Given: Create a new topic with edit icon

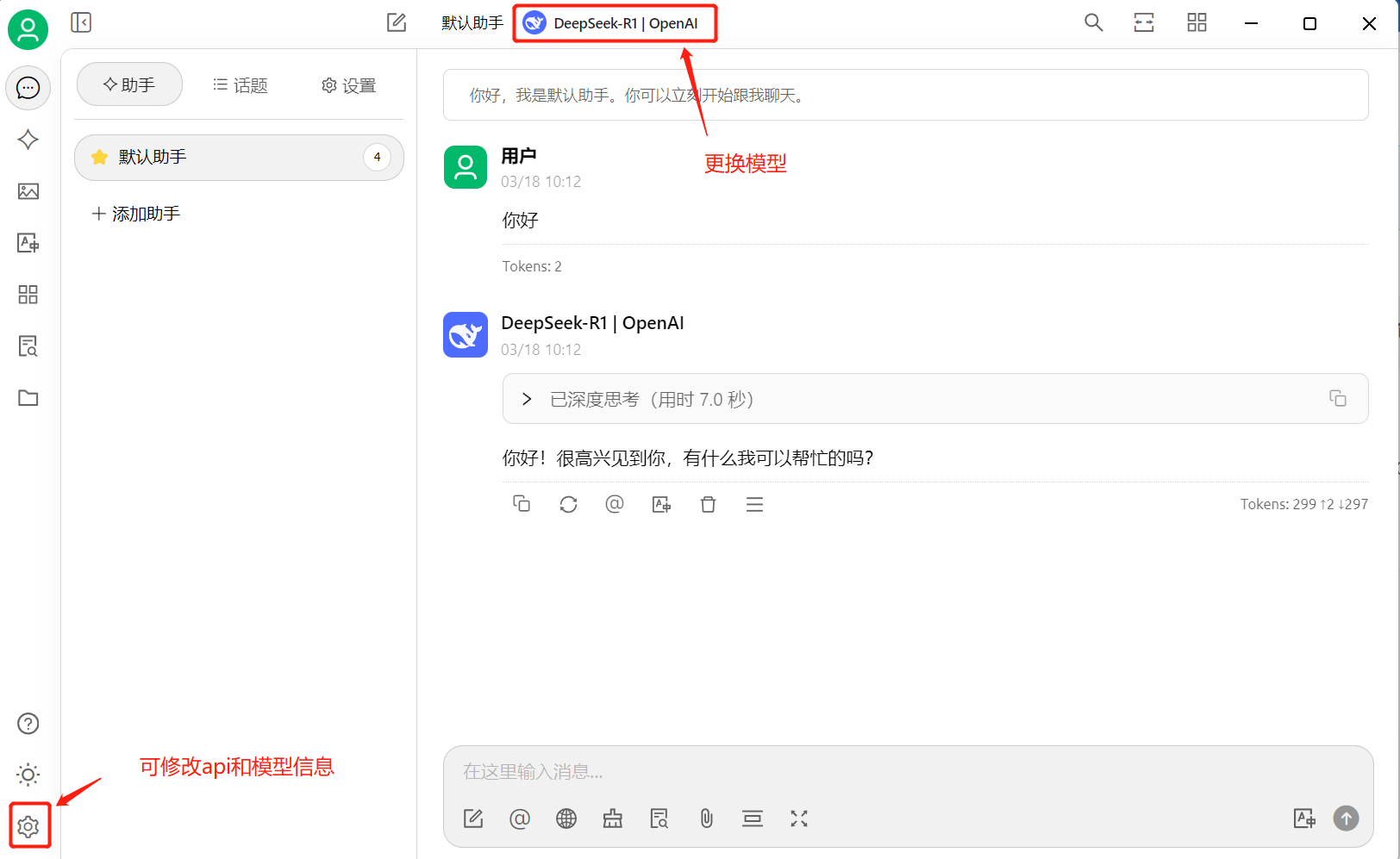Looking at the screenshot, I should [397, 22].
